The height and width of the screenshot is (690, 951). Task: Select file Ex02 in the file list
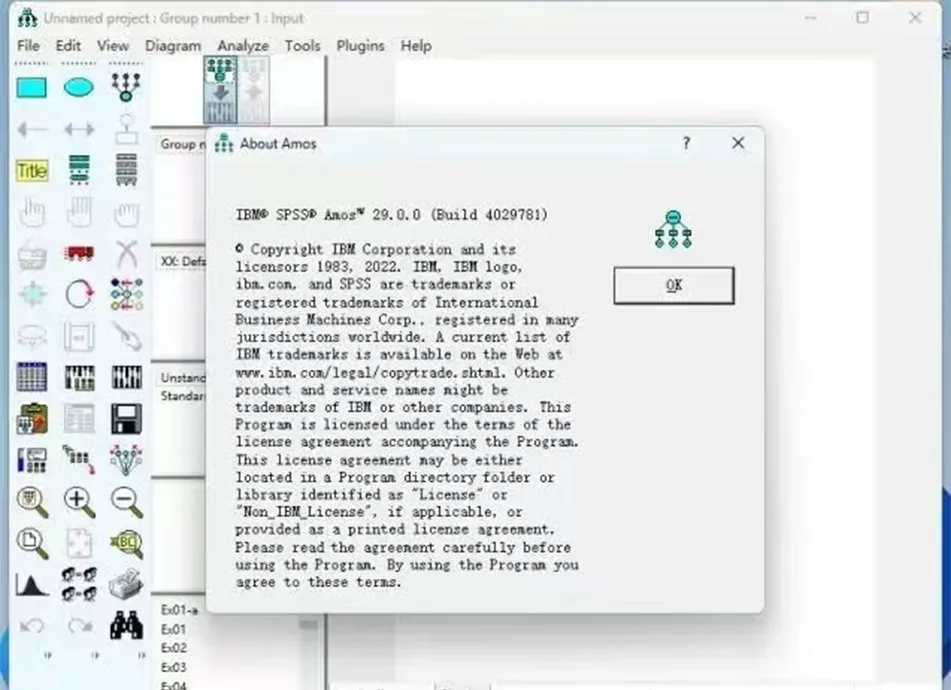173,648
